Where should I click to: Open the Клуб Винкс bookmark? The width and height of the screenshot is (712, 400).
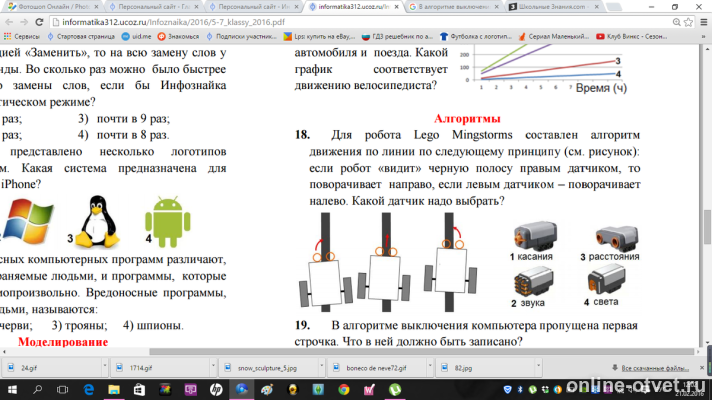(631, 36)
